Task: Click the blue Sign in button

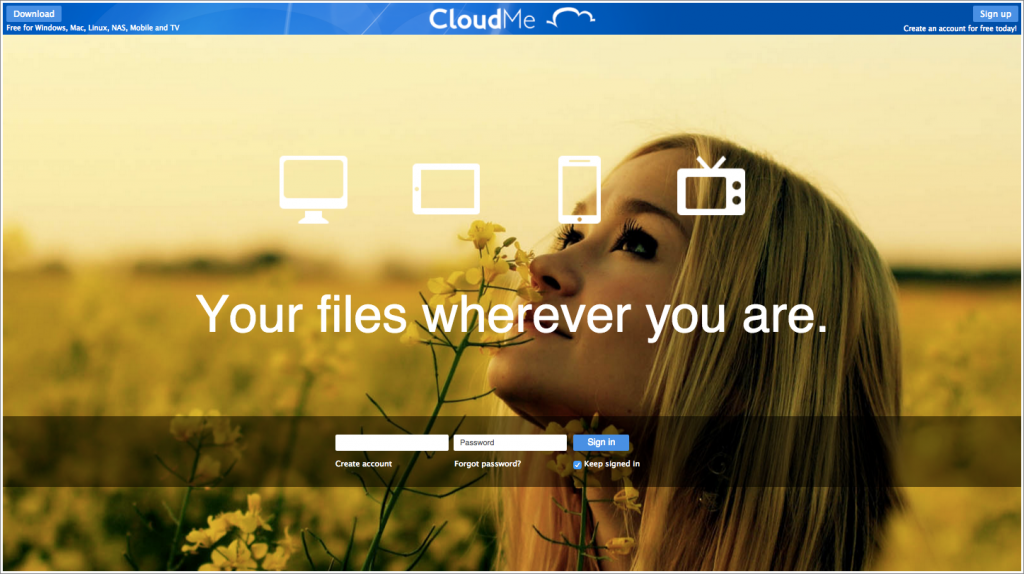Action: (x=601, y=442)
